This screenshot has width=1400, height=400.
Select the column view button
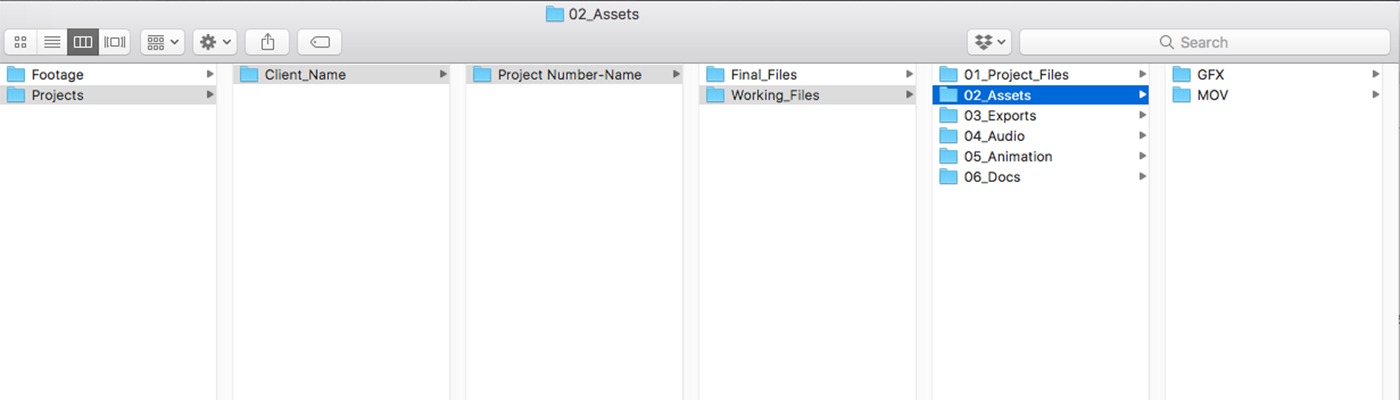pos(83,42)
